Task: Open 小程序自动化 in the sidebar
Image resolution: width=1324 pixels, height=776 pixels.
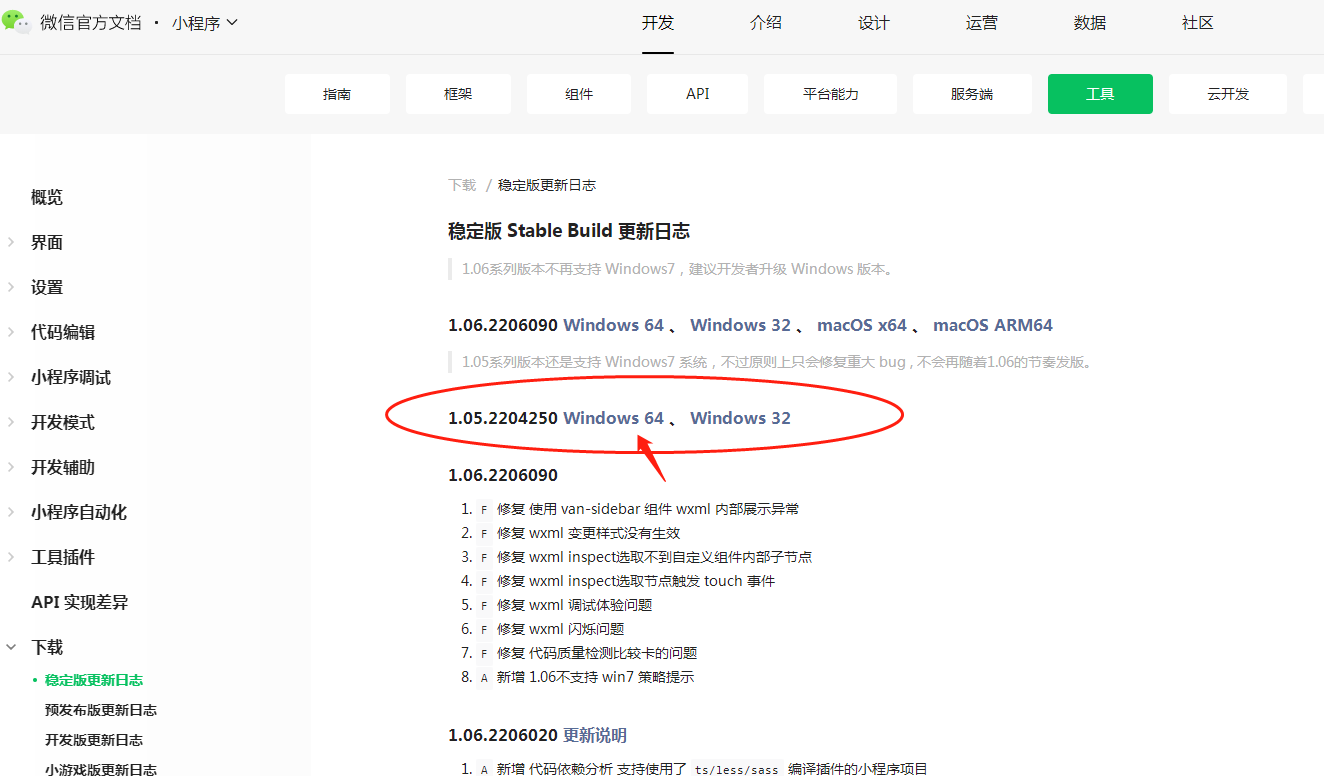Action: click(79, 512)
